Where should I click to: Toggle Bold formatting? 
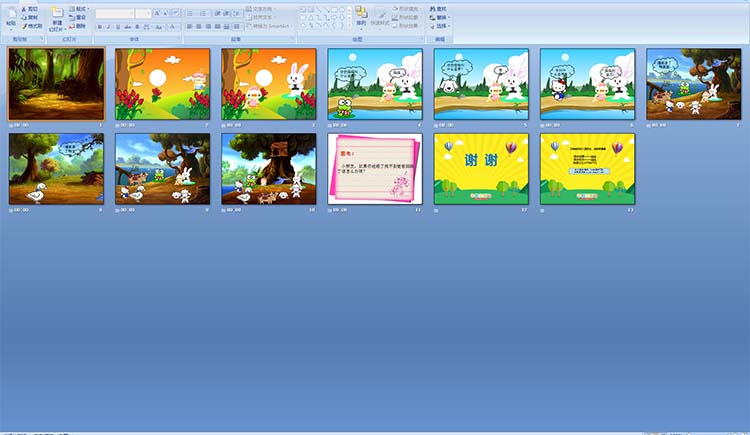pos(99,27)
